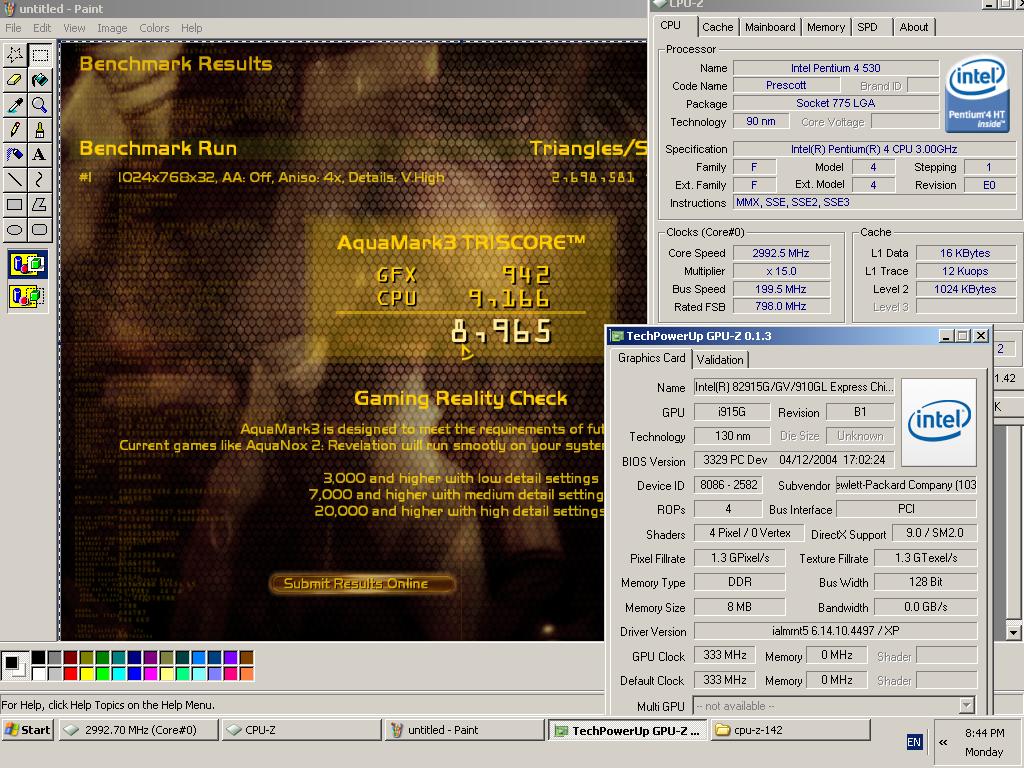Open the Image menu in Paint
The height and width of the screenshot is (768, 1024).
[112, 28]
